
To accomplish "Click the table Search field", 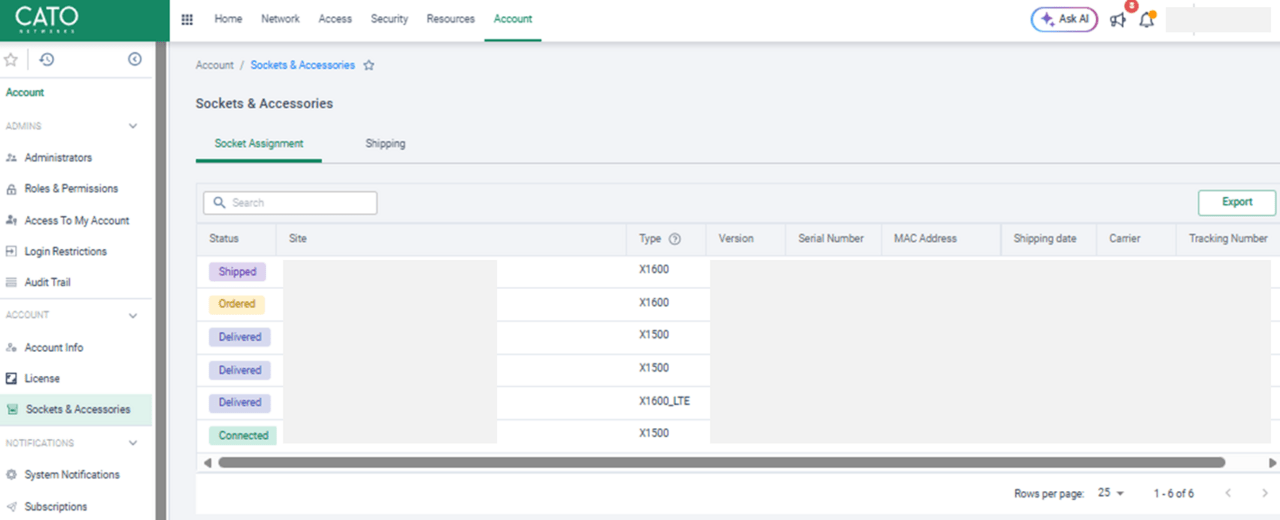I will click(x=290, y=203).
